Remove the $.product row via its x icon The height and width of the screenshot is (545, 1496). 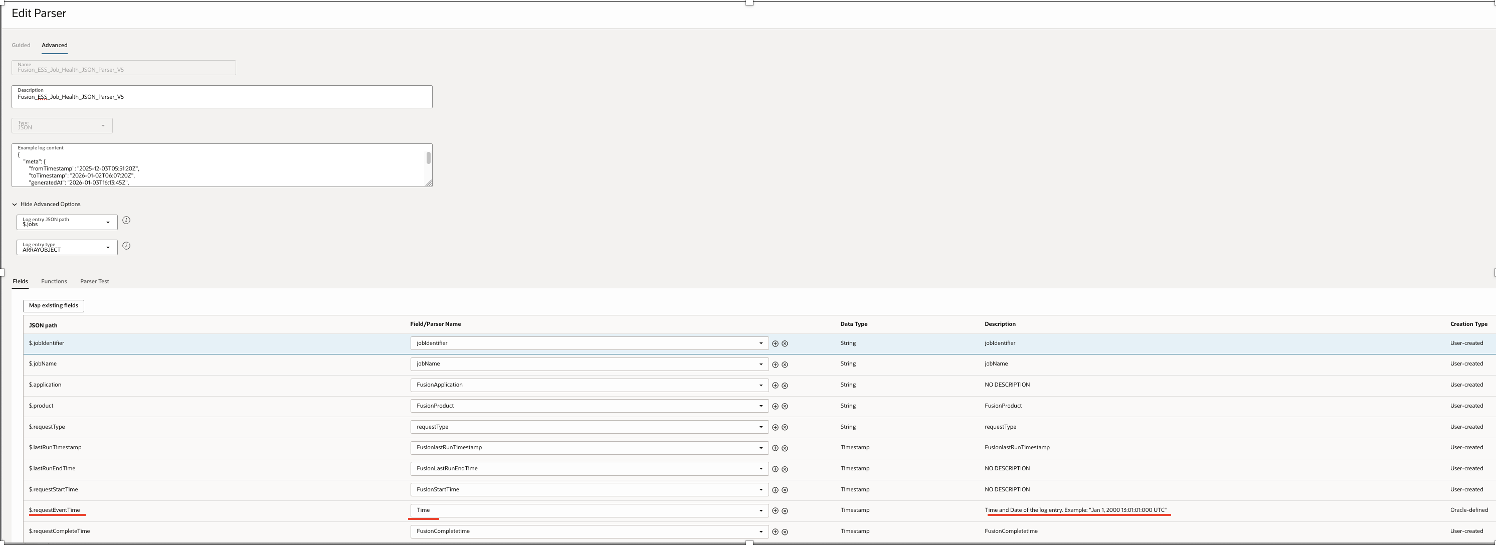785,405
